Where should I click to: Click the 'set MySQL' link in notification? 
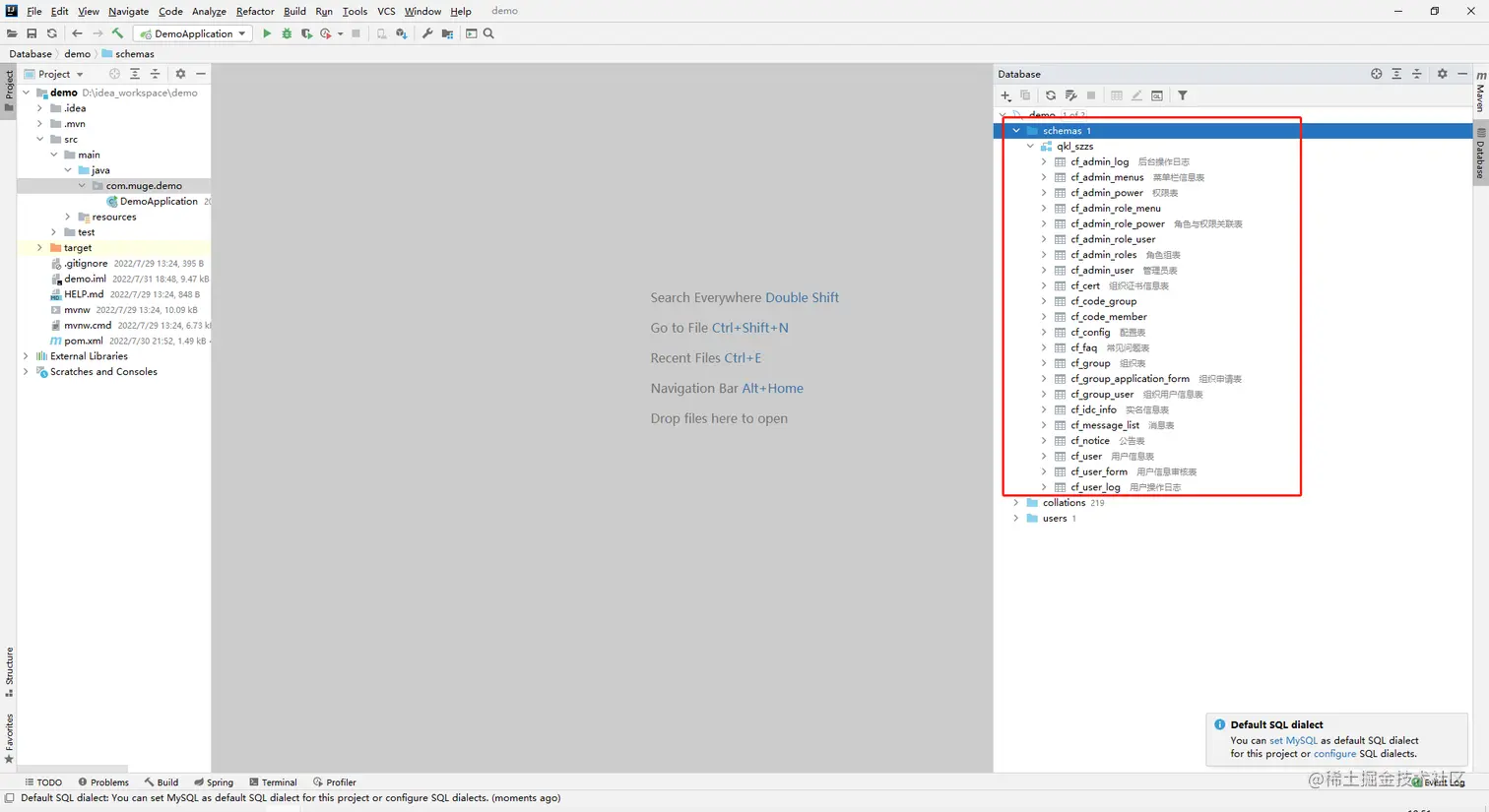1293,740
